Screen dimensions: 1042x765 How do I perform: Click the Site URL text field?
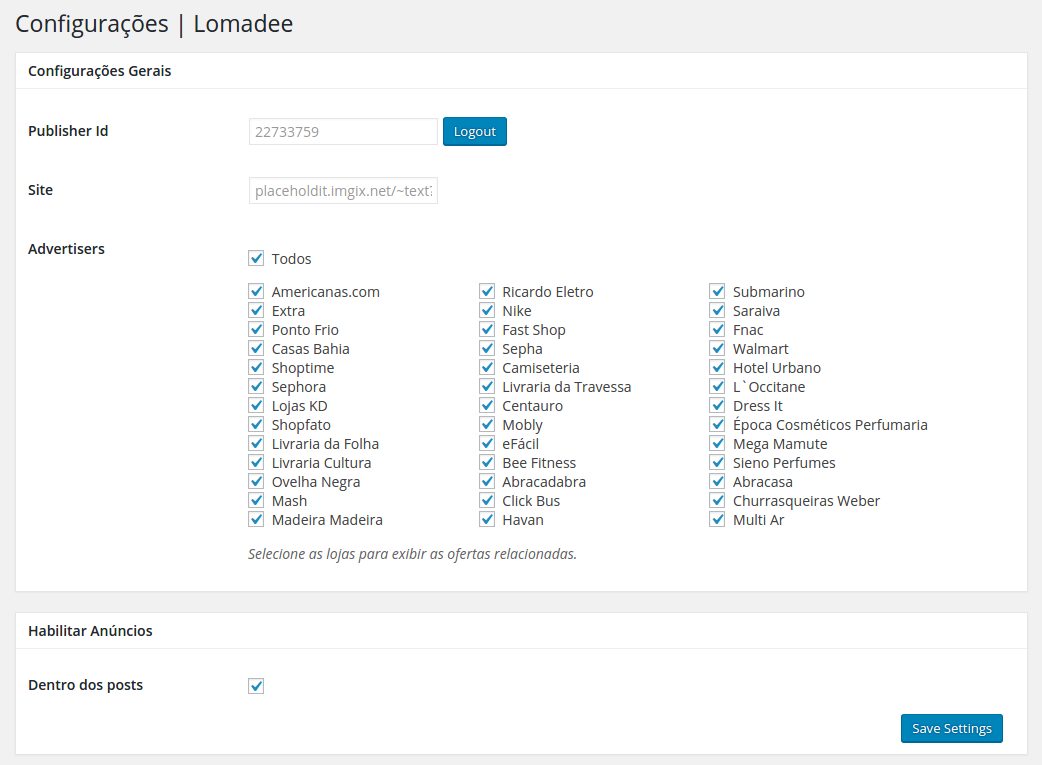pos(343,191)
